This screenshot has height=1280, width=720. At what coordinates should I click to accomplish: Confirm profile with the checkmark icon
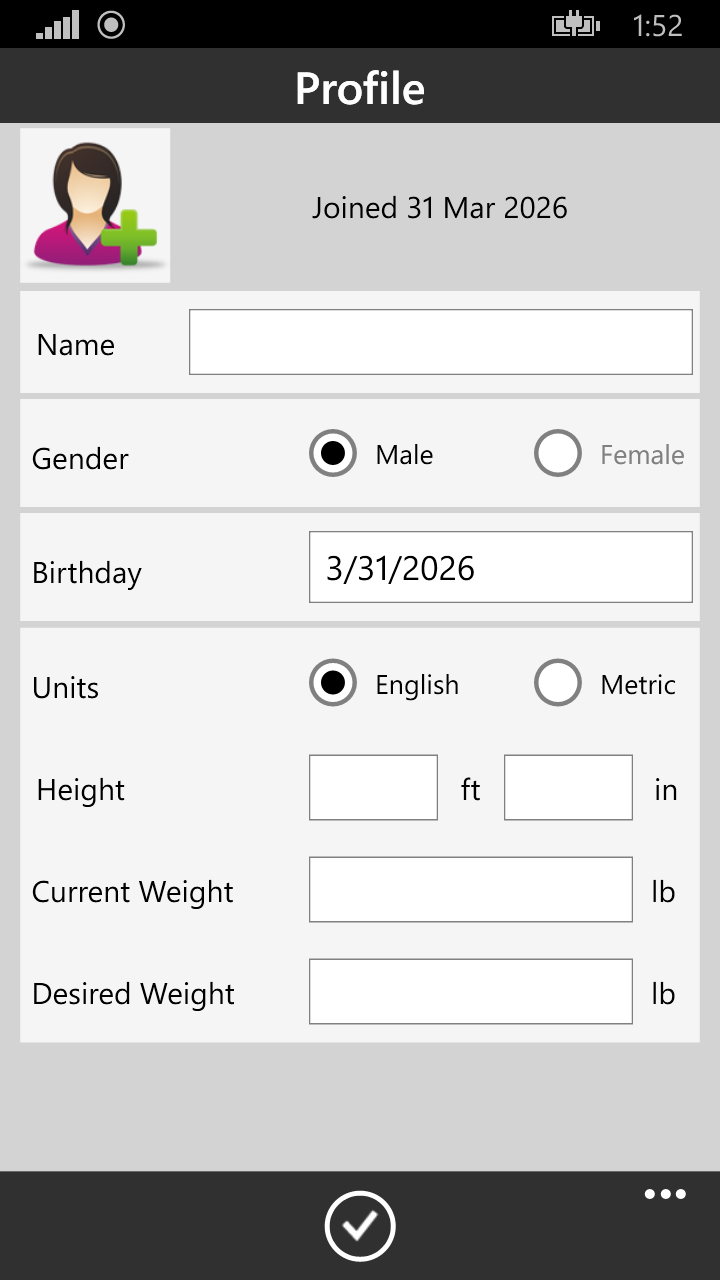click(x=360, y=1226)
